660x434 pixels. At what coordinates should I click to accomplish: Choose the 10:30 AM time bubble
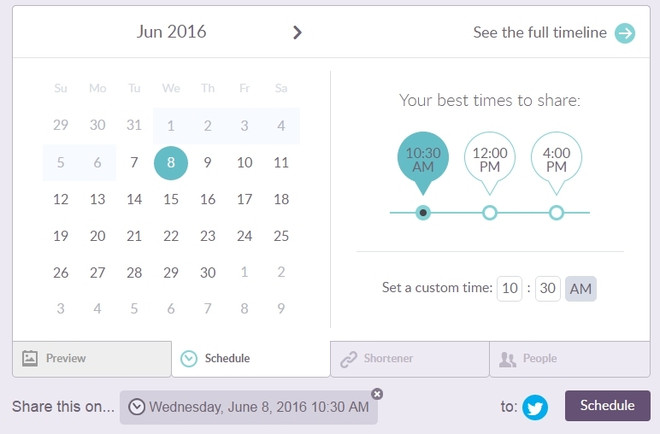coord(423,162)
